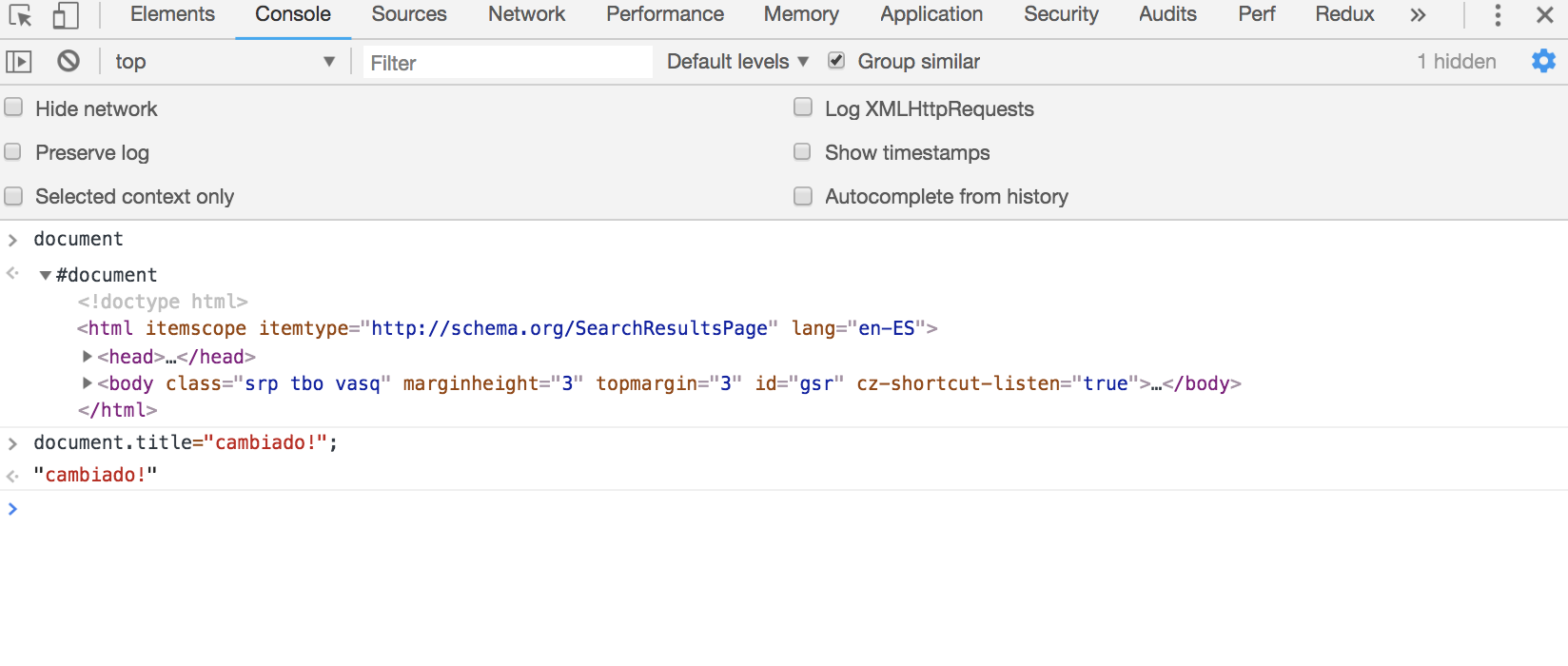Activate the inspect element picker icon

pos(20,15)
